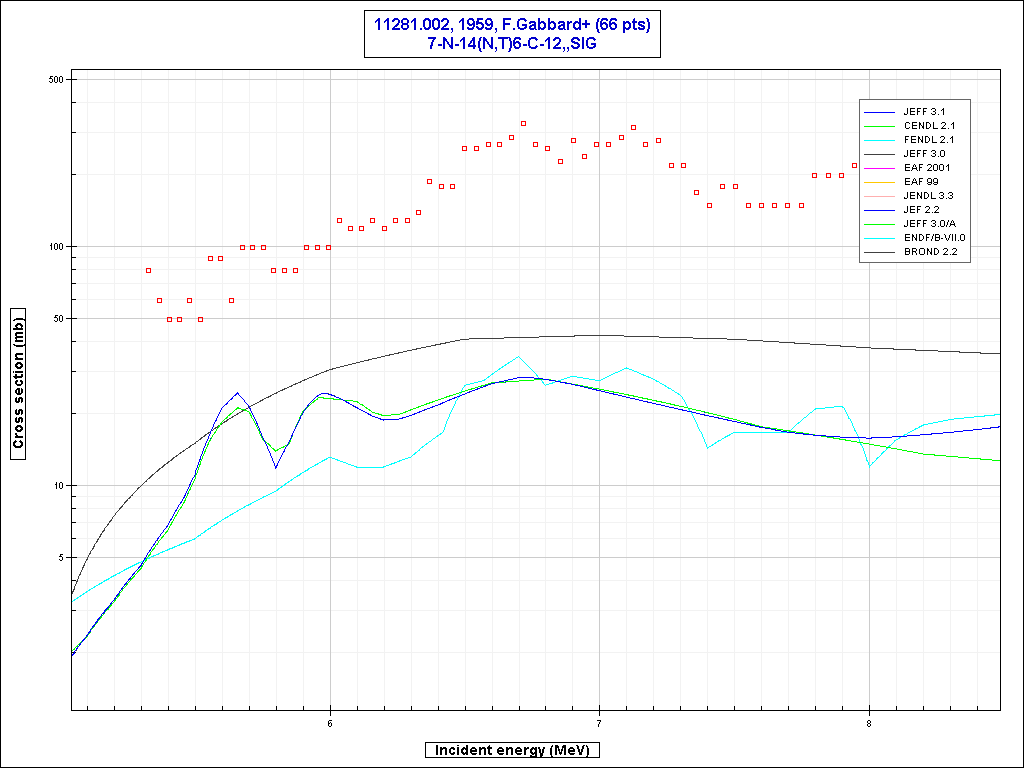Click the JENDL 3.3 legend label

[x=929, y=196]
